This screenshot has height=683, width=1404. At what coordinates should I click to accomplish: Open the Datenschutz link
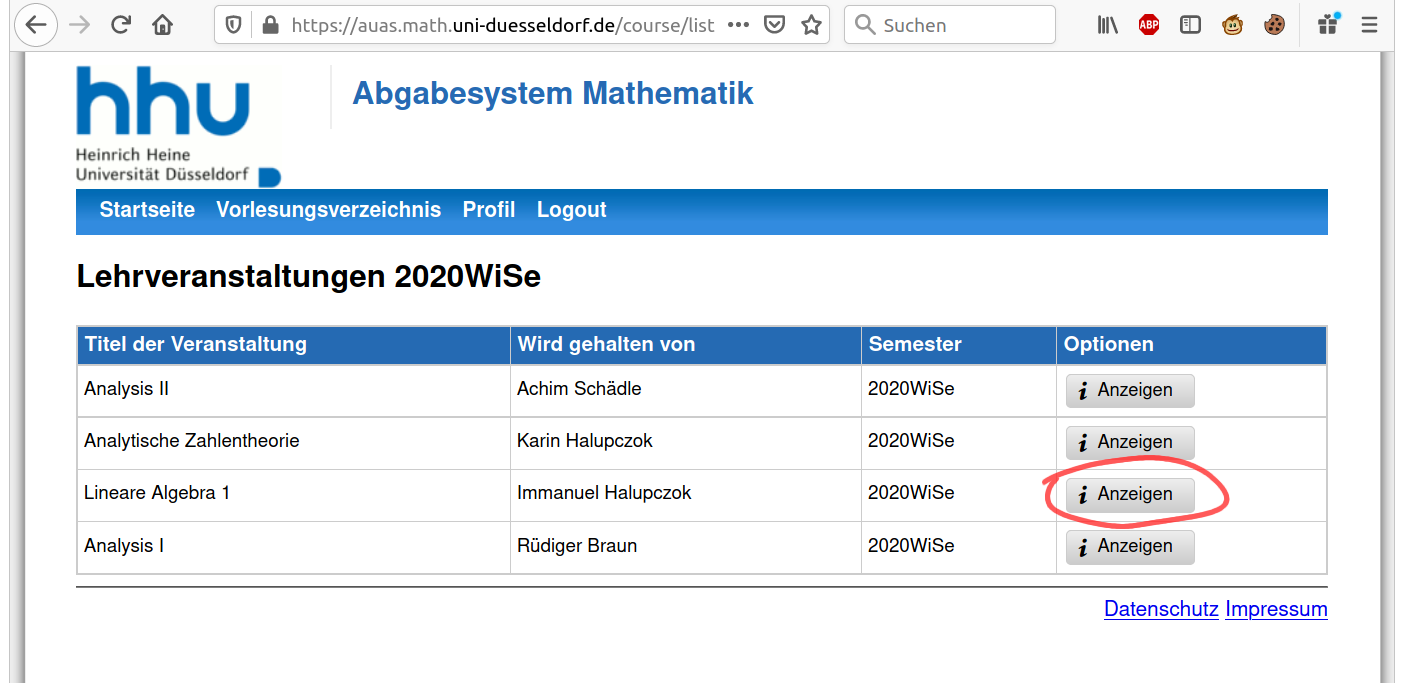pos(1160,609)
